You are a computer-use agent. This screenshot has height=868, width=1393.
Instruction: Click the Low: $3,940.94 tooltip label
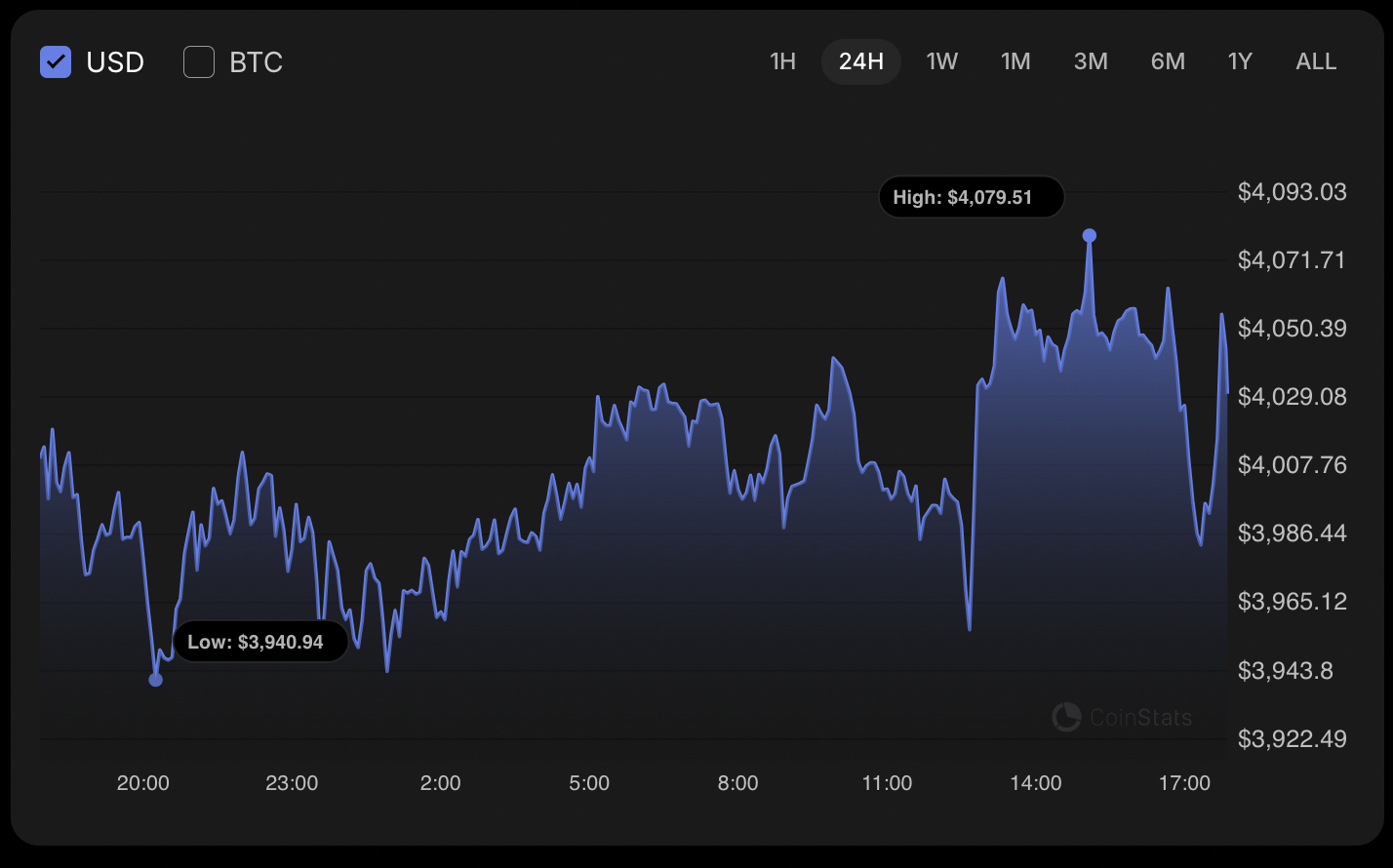260,642
